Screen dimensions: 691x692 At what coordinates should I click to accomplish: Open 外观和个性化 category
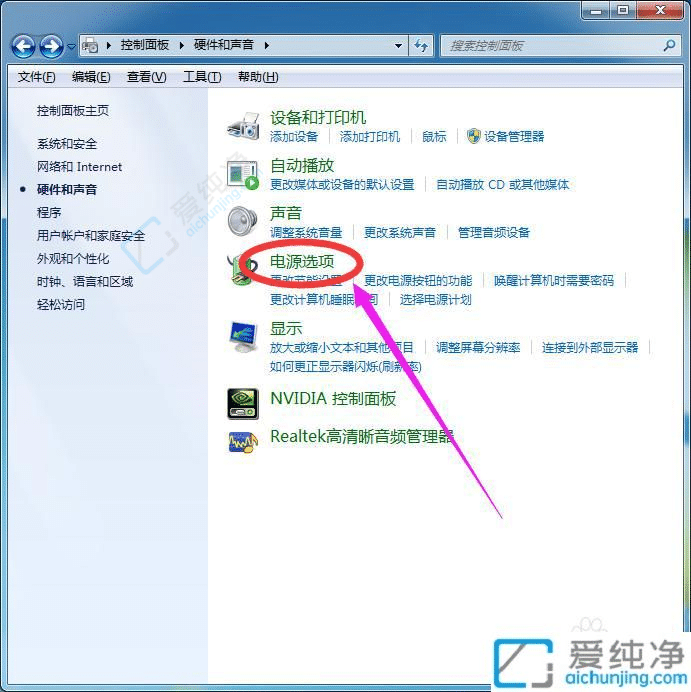pos(73,258)
